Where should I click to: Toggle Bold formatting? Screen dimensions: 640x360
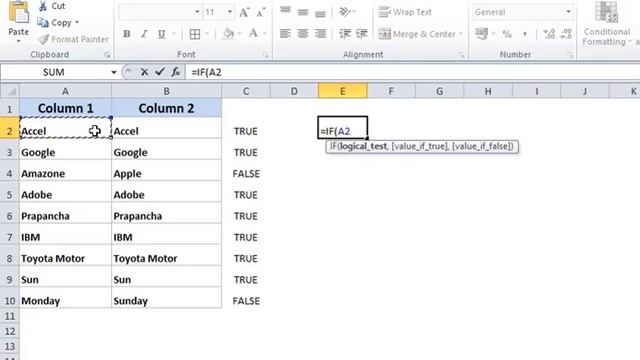coord(127,34)
